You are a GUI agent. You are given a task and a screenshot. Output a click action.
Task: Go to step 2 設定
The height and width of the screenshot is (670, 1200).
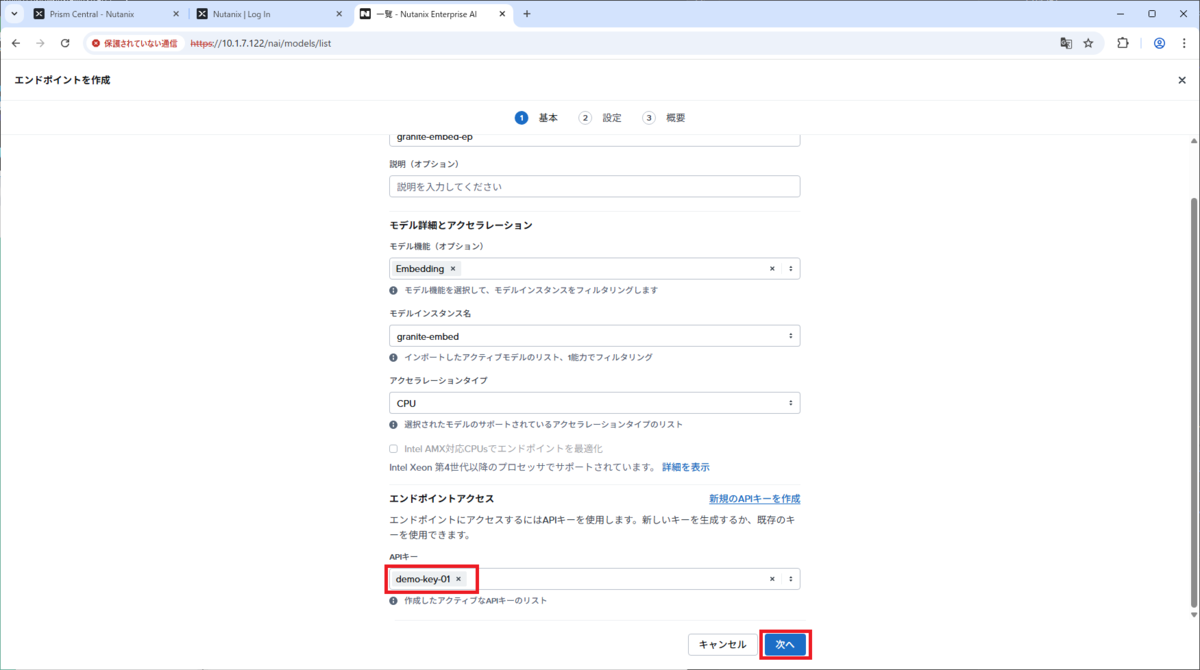(x=601, y=118)
